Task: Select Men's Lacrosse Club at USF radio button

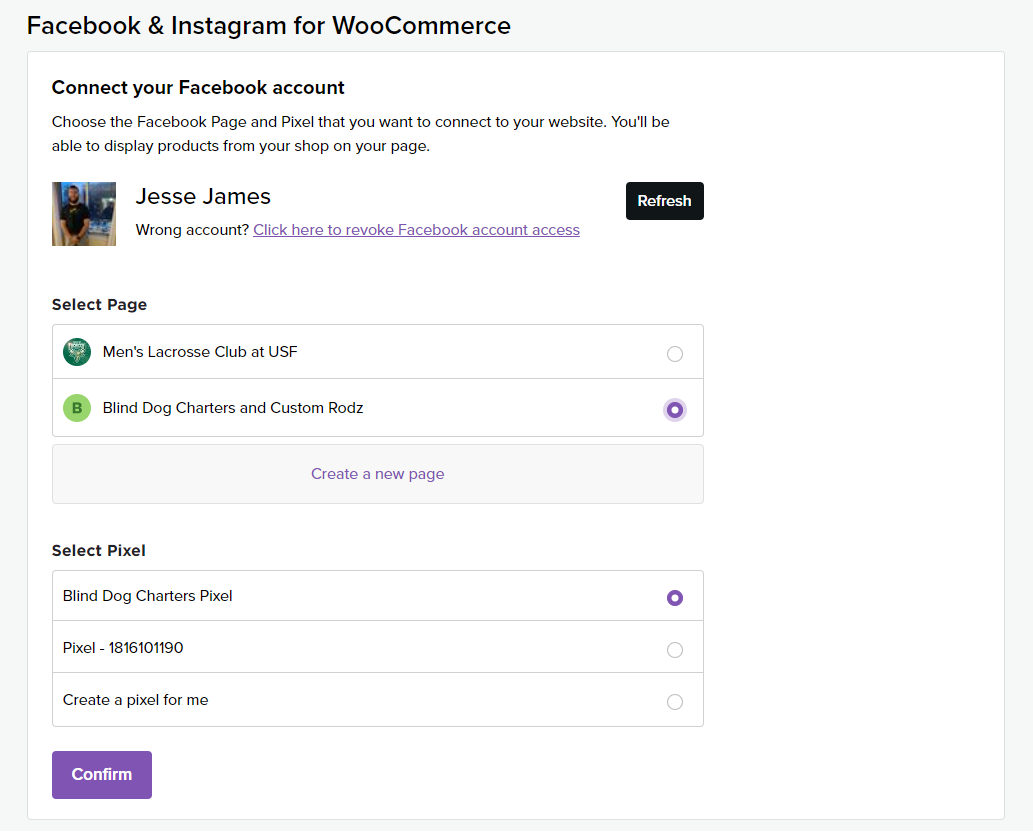Action: click(675, 354)
